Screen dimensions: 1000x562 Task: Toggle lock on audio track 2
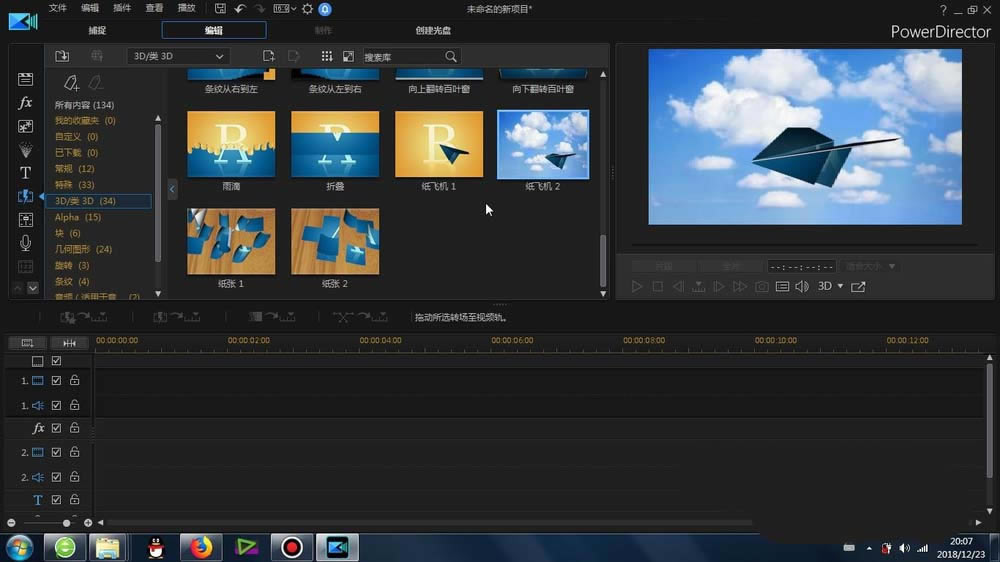tap(74, 477)
